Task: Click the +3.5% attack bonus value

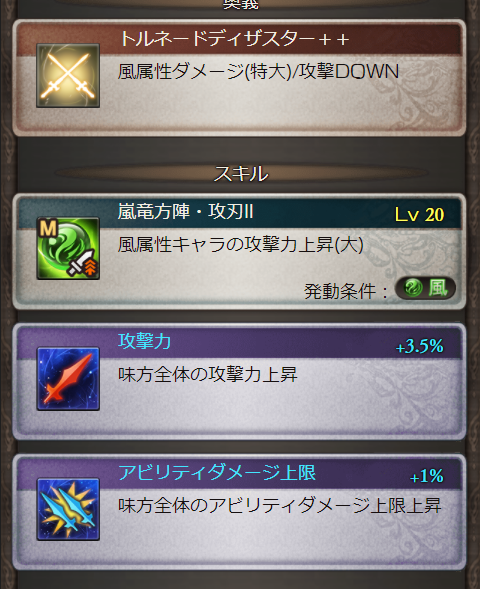Action: (420, 346)
